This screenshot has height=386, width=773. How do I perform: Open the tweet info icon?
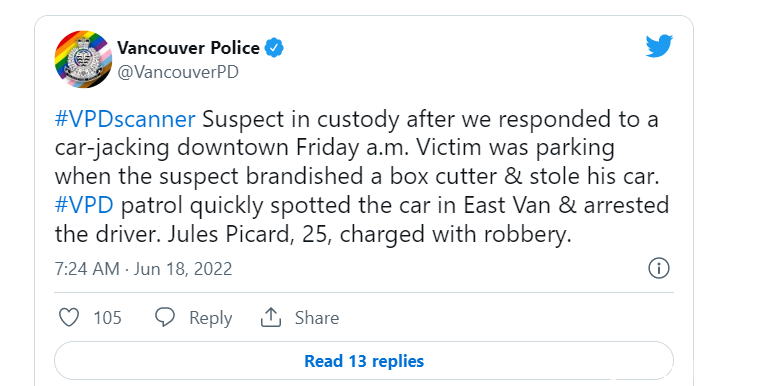click(659, 269)
